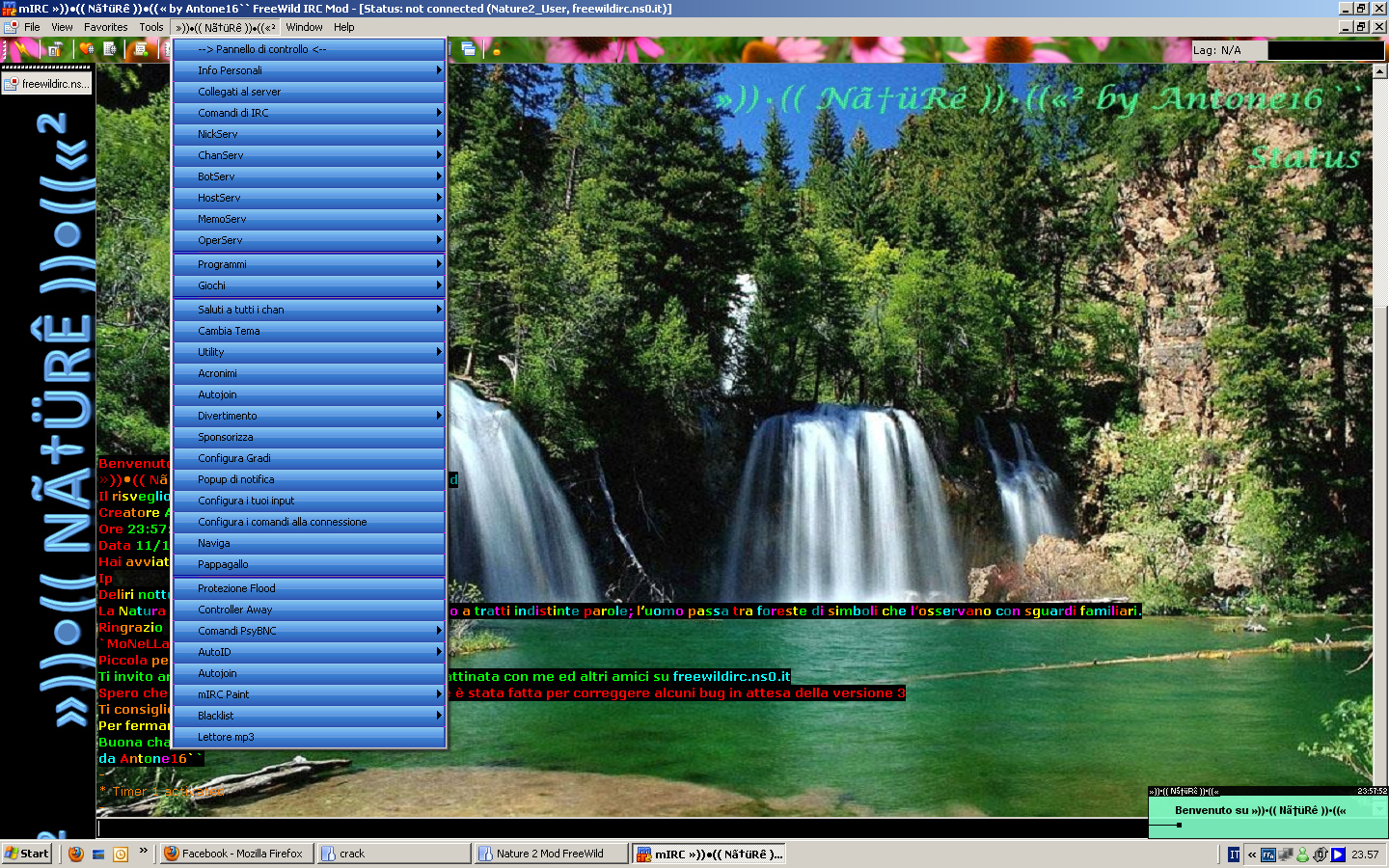Toggle the IT keyboard language indicator
Image resolution: width=1389 pixels, height=868 pixels.
click(1234, 854)
